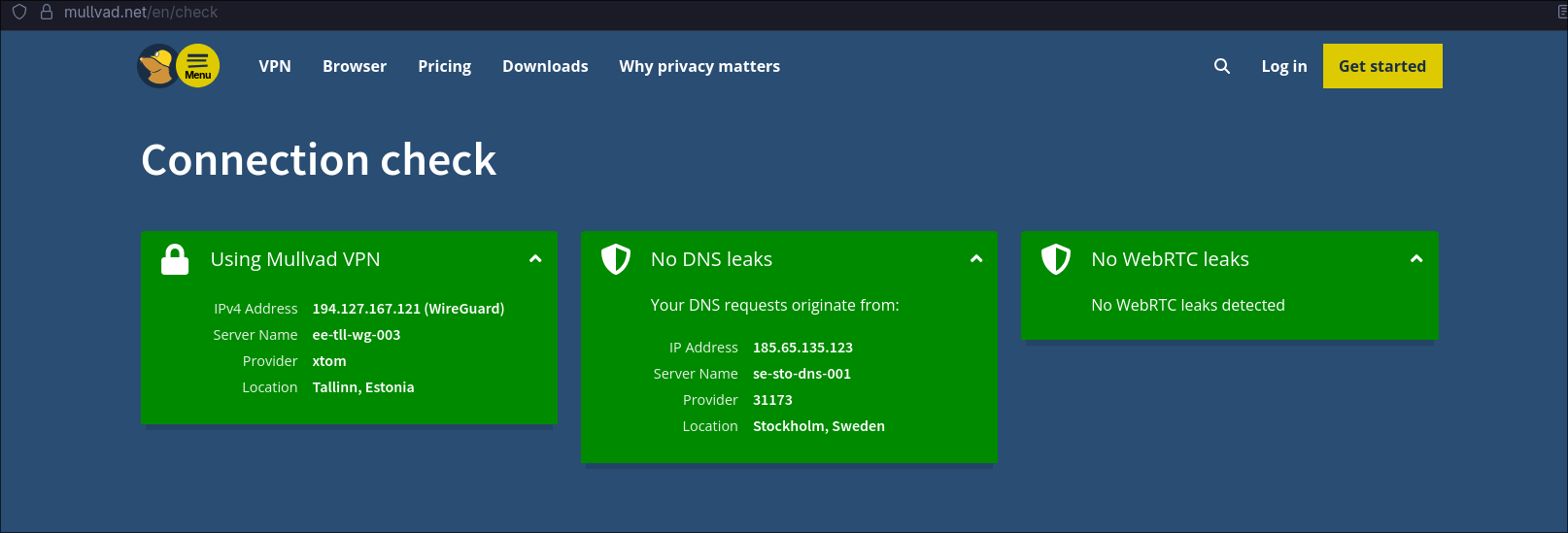Click the IPv4 address 194.127.167.121 text

click(x=366, y=309)
